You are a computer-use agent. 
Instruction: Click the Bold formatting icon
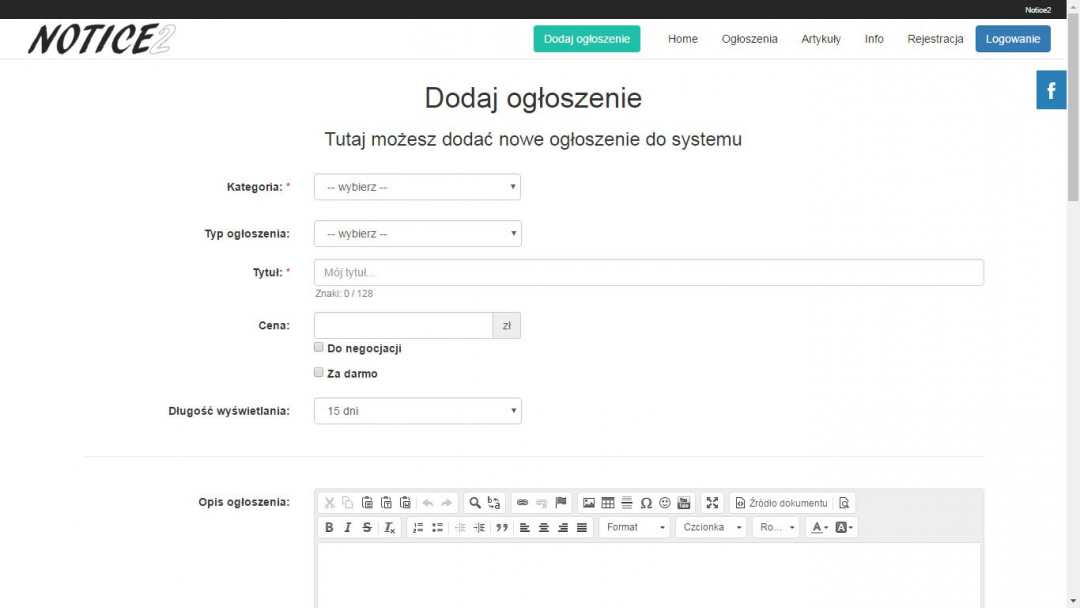[329, 527]
